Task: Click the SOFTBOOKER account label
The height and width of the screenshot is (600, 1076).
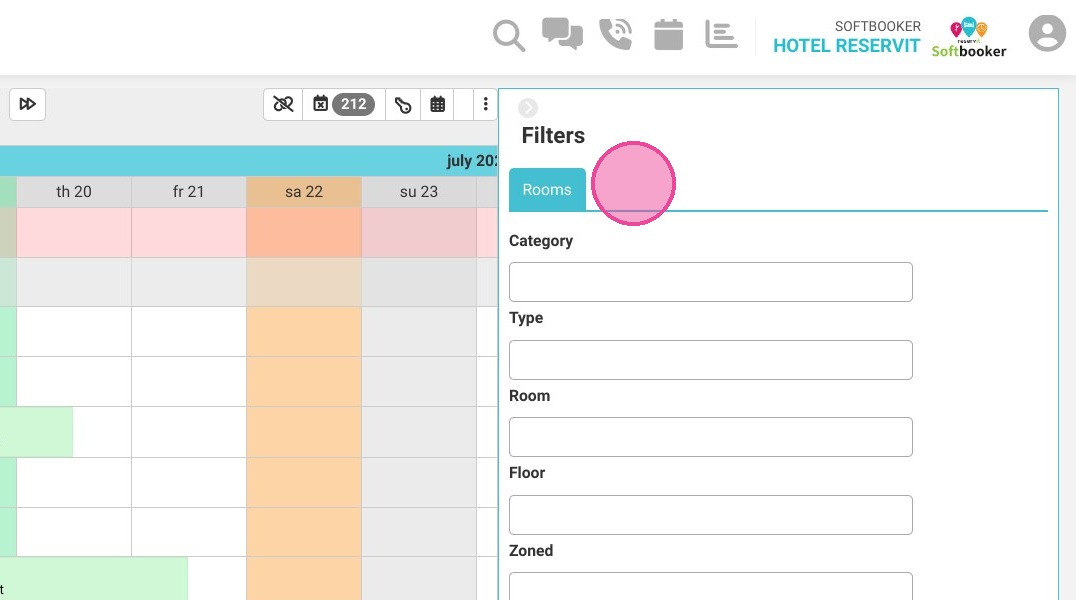Action: pos(878,26)
